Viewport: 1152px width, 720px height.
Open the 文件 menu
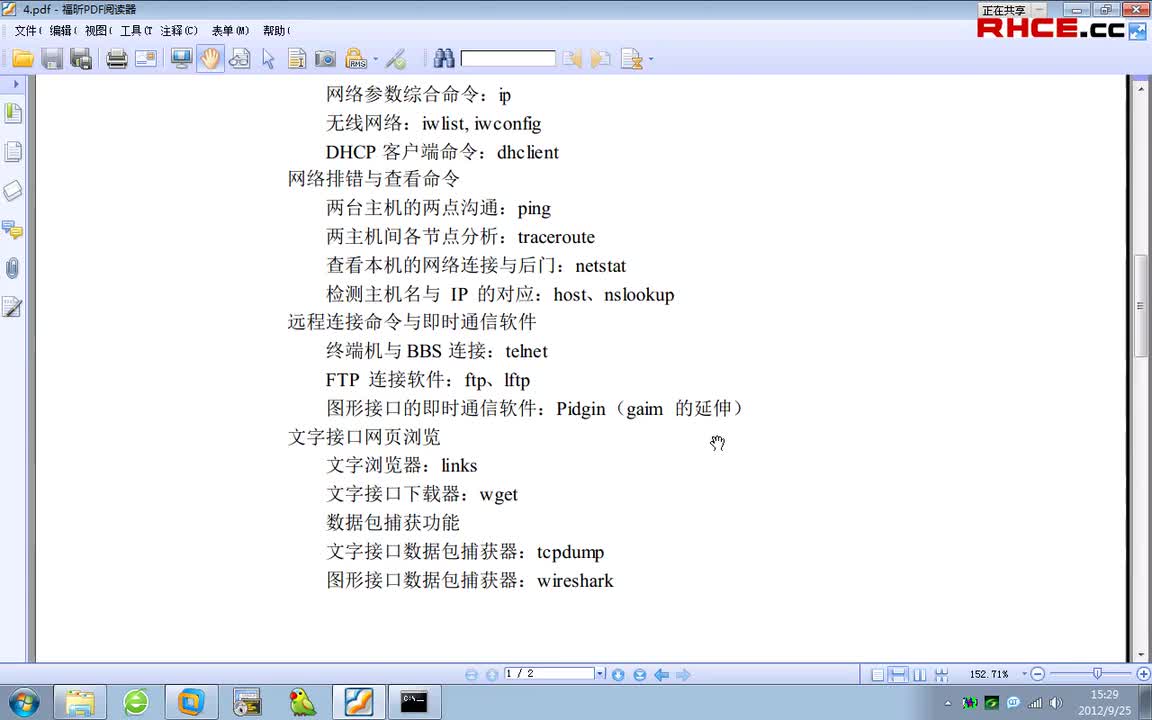click(28, 30)
